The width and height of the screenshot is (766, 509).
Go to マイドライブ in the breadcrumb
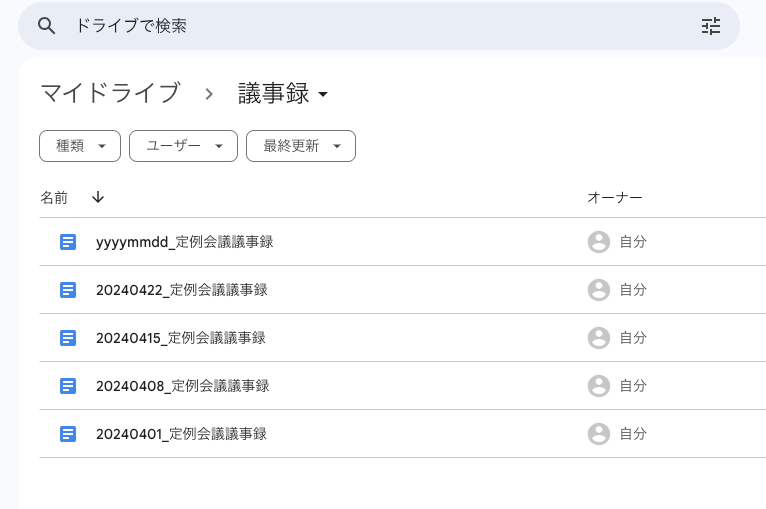[110, 94]
